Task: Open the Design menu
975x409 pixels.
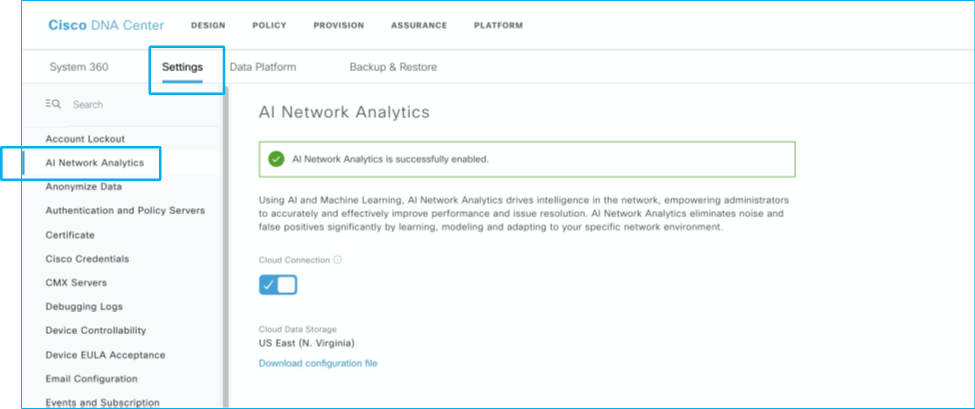Action: (207, 25)
